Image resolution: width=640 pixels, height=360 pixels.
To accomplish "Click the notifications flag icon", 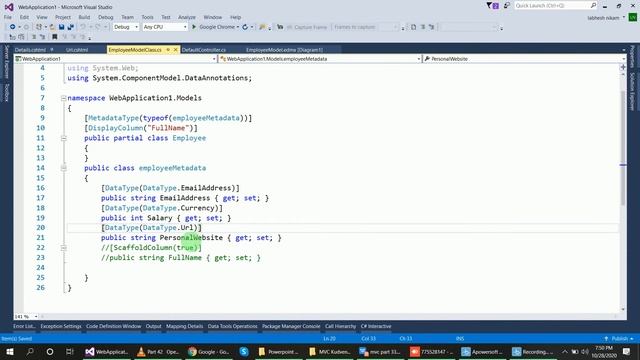I will [492, 5].
